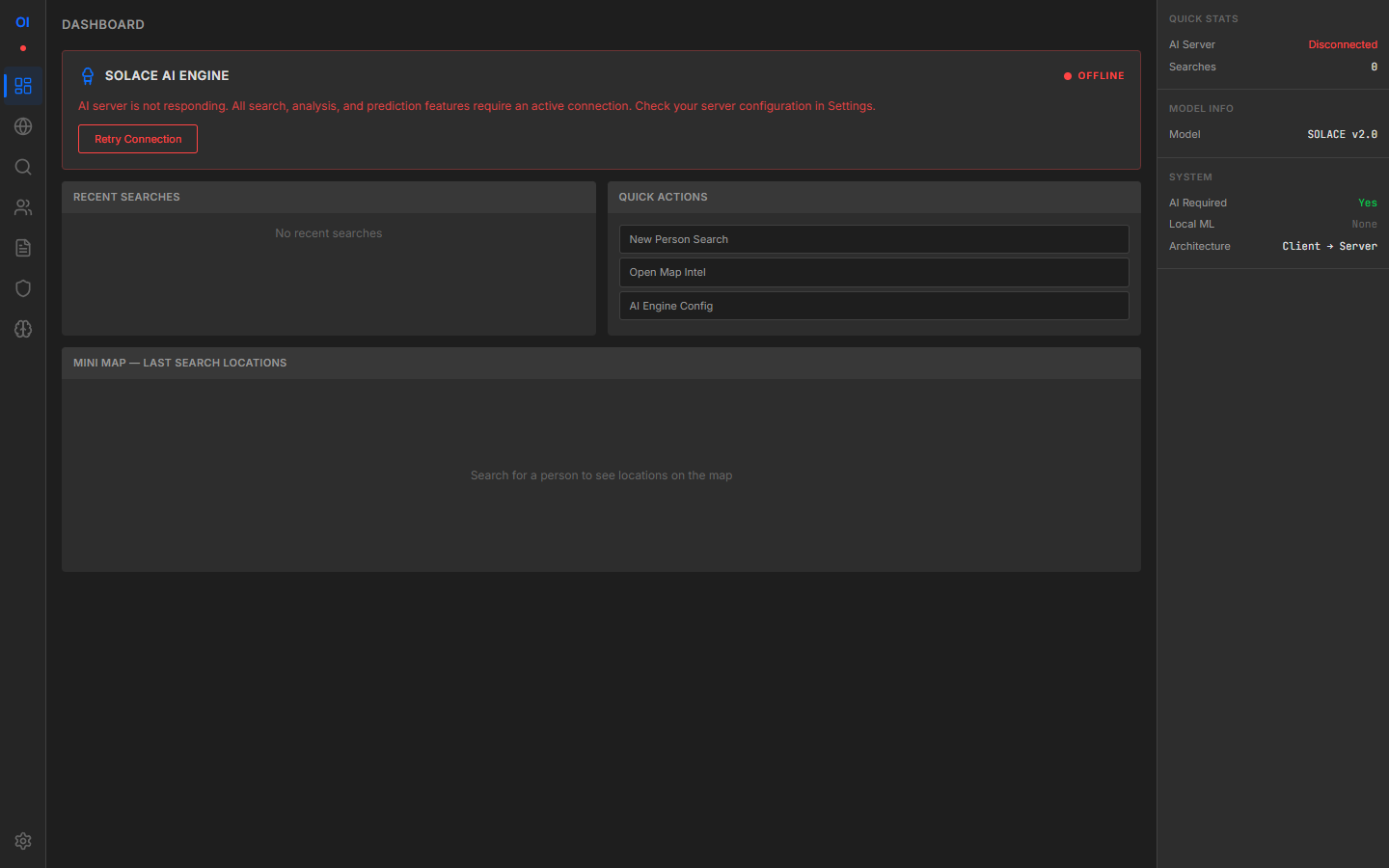Click inside the mini map area
The image size is (1389, 868).
(x=601, y=475)
